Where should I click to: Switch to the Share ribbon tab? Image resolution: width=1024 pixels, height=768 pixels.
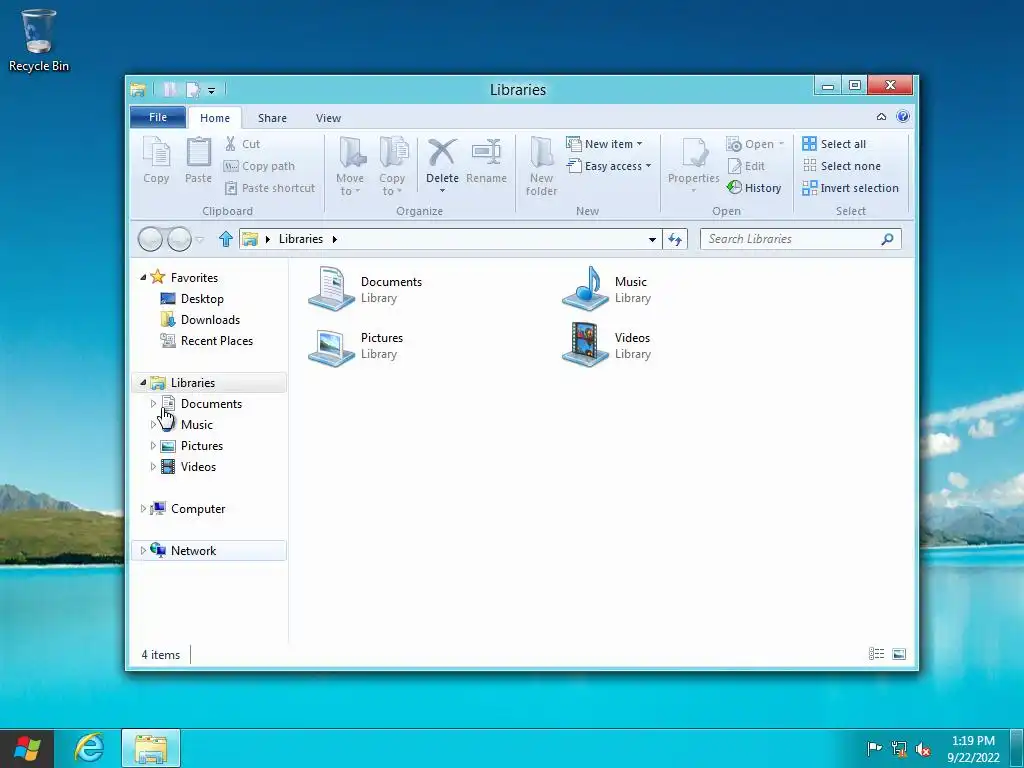tap(272, 118)
